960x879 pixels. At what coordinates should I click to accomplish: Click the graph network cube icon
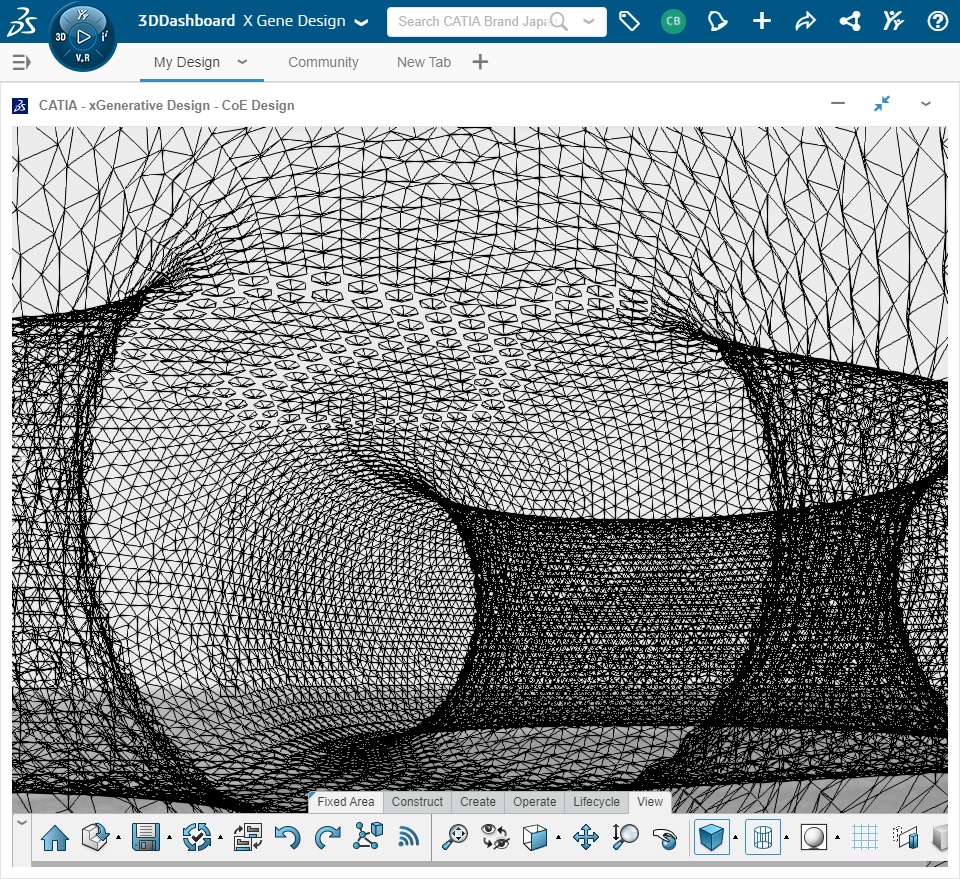[x=368, y=836]
